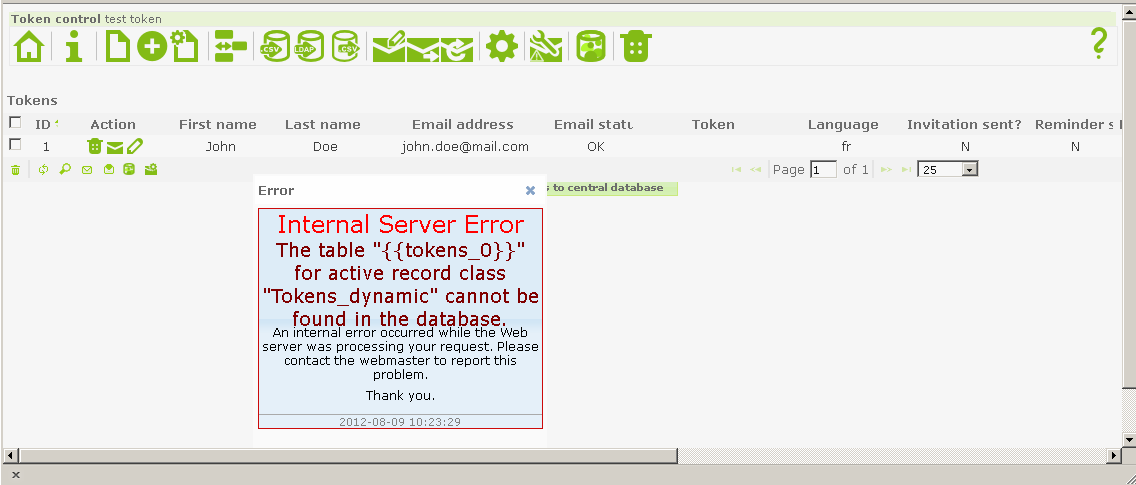Import tokens from LDAP icon
This screenshot has width=1136, height=485.
[309, 47]
